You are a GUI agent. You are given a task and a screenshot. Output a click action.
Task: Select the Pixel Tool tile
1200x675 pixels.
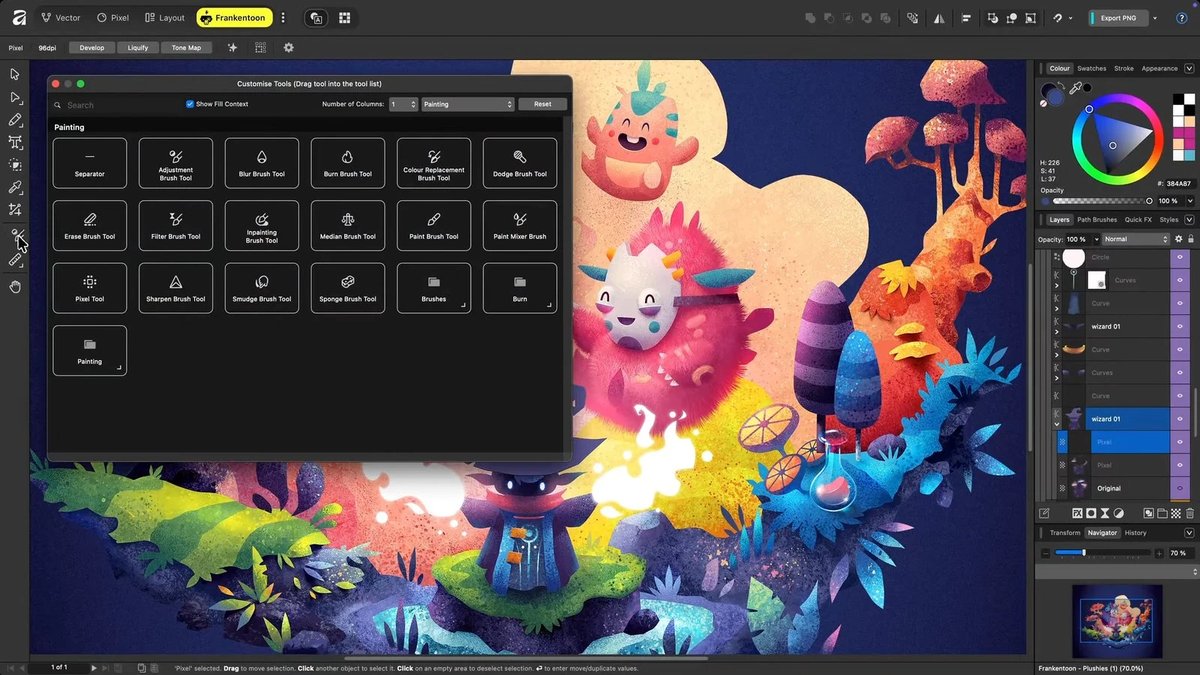click(x=90, y=288)
